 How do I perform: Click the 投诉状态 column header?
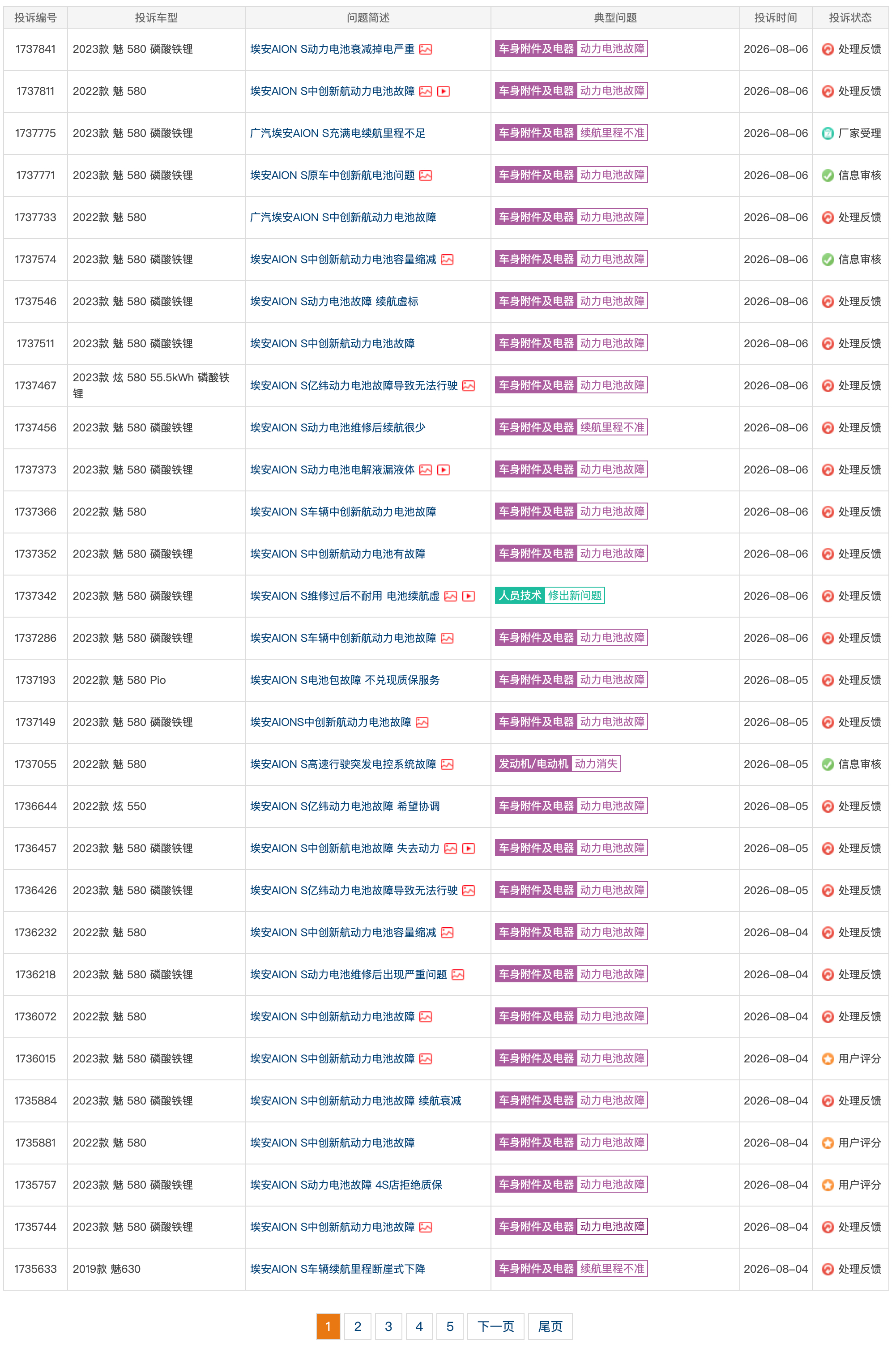(x=850, y=18)
